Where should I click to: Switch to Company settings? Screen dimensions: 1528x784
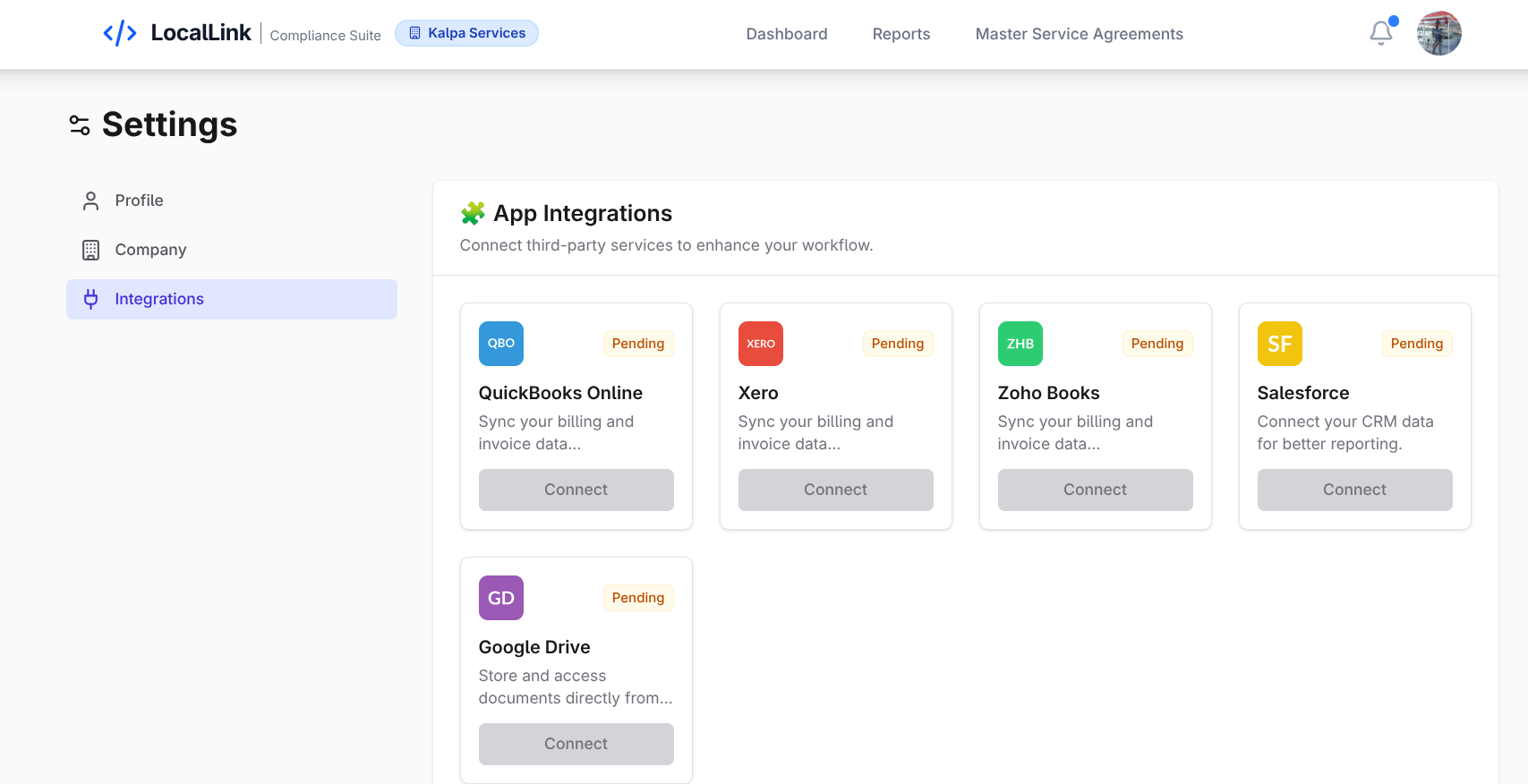coord(150,250)
